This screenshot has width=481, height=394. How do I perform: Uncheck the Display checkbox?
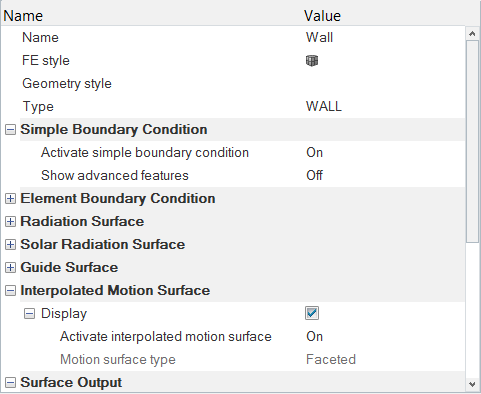312,313
